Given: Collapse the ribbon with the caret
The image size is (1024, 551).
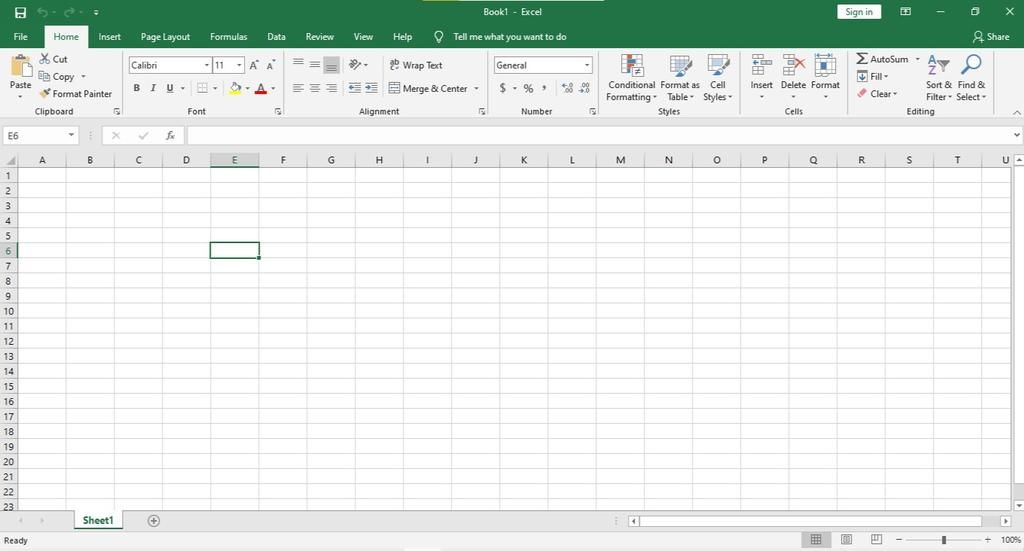Looking at the screenshot, I should click(x=1016, y=113).
